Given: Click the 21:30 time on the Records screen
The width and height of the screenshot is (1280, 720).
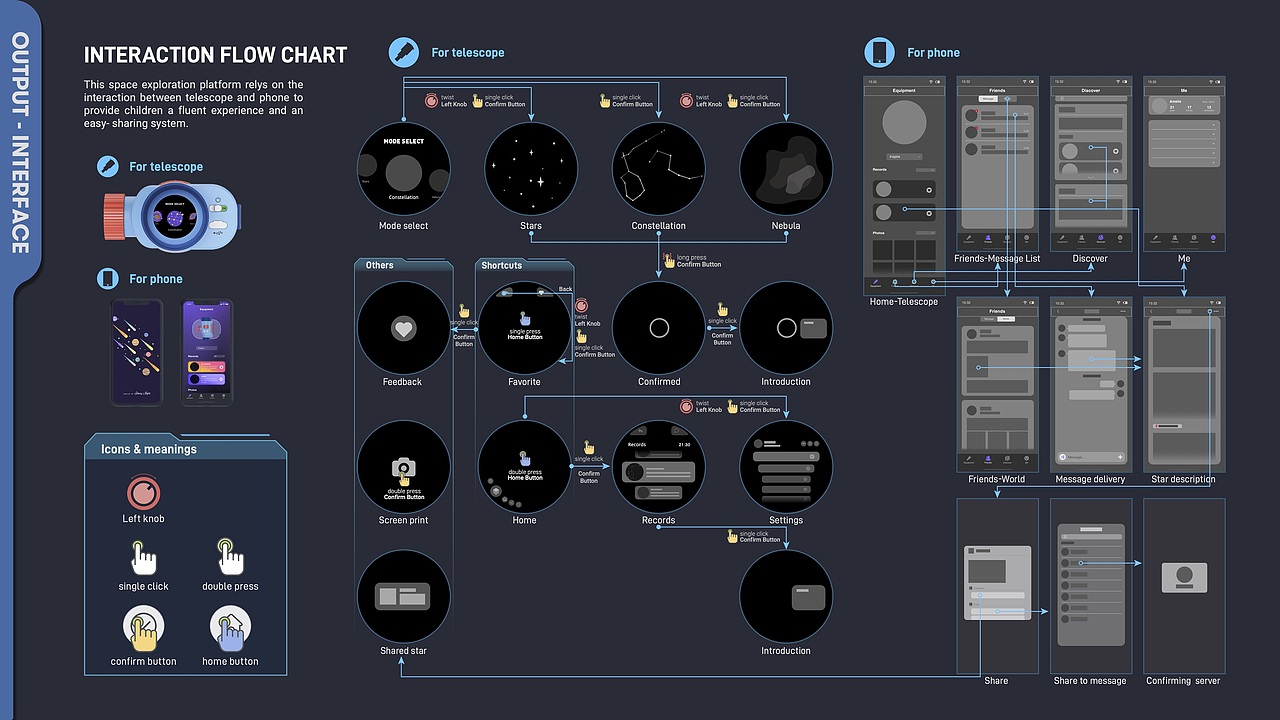Looking at the screenshot, I should coord(684,444).
